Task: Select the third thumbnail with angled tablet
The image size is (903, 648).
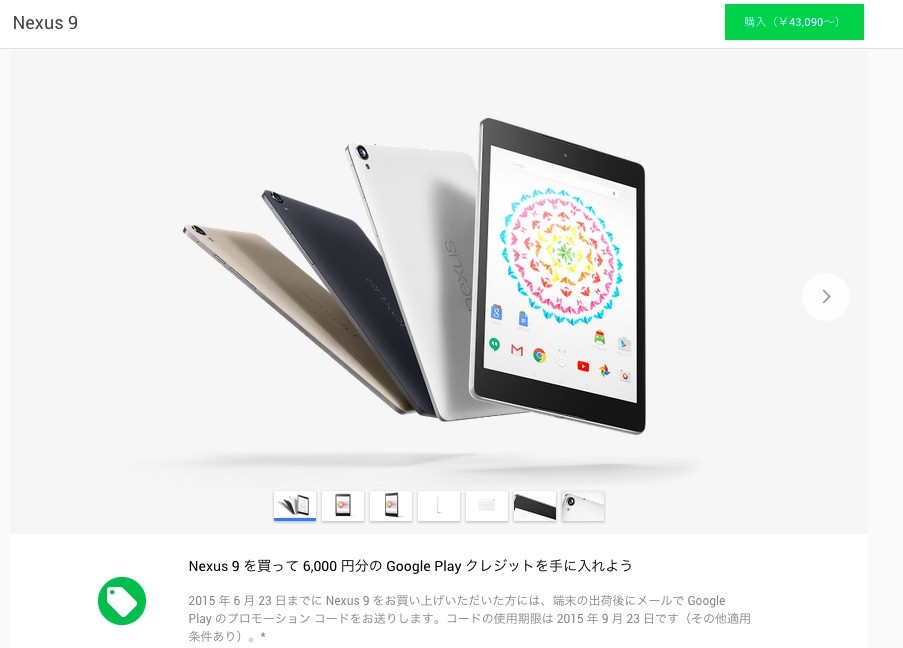Action: click(x=391, y=506)
